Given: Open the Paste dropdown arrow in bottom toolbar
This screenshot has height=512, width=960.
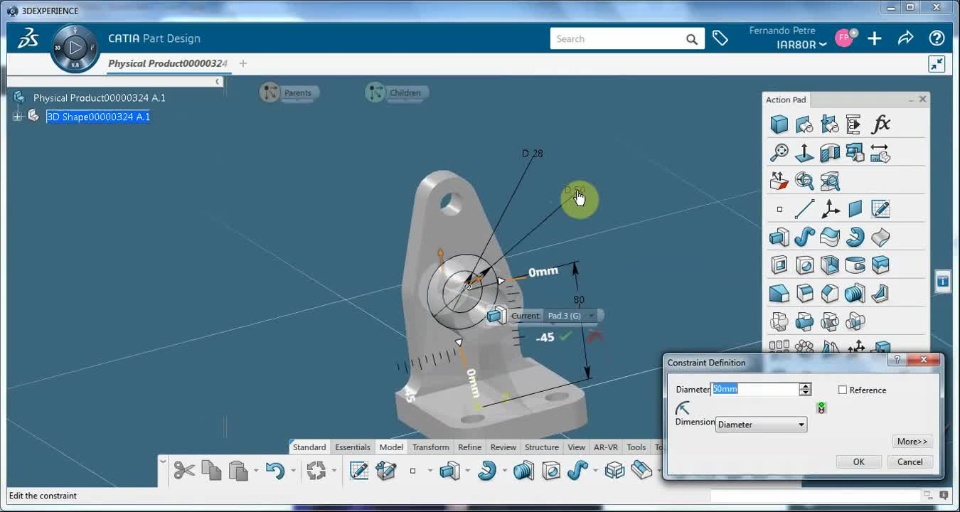Looking at the screenshot, I should [255, 471].
